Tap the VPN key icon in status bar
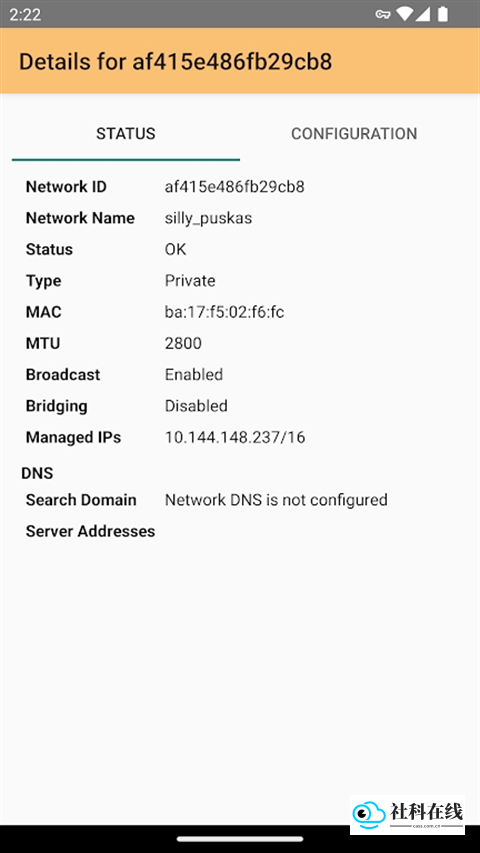 pos(383,14)
